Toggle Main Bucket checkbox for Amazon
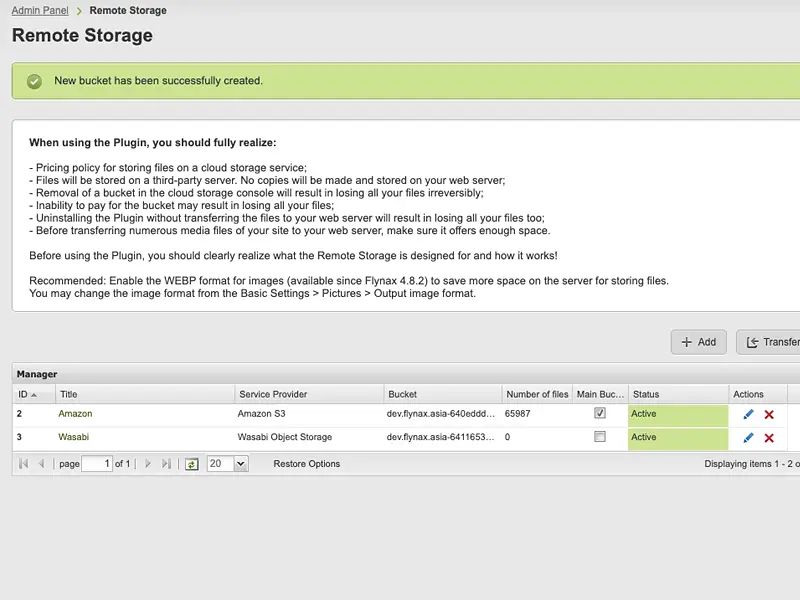Image resolution: width=800 pixels, height=600 pixels. 600,413
